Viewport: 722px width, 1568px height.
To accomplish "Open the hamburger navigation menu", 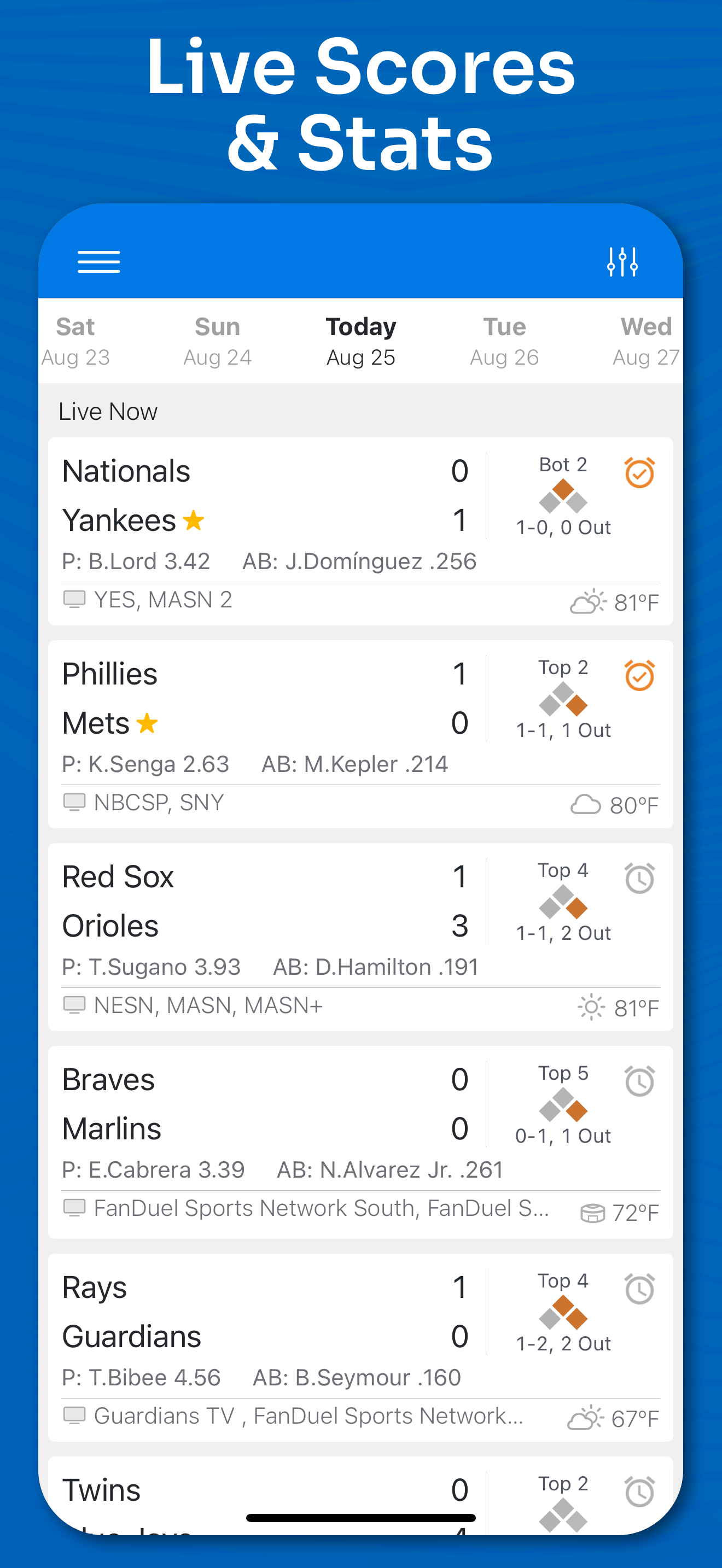I will pos(98,262).
